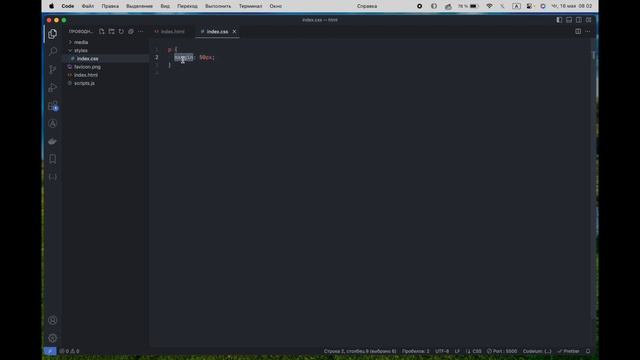Open Run and Debug view
The height and width of the screenshot is (360, 640).
coord(53,87)
